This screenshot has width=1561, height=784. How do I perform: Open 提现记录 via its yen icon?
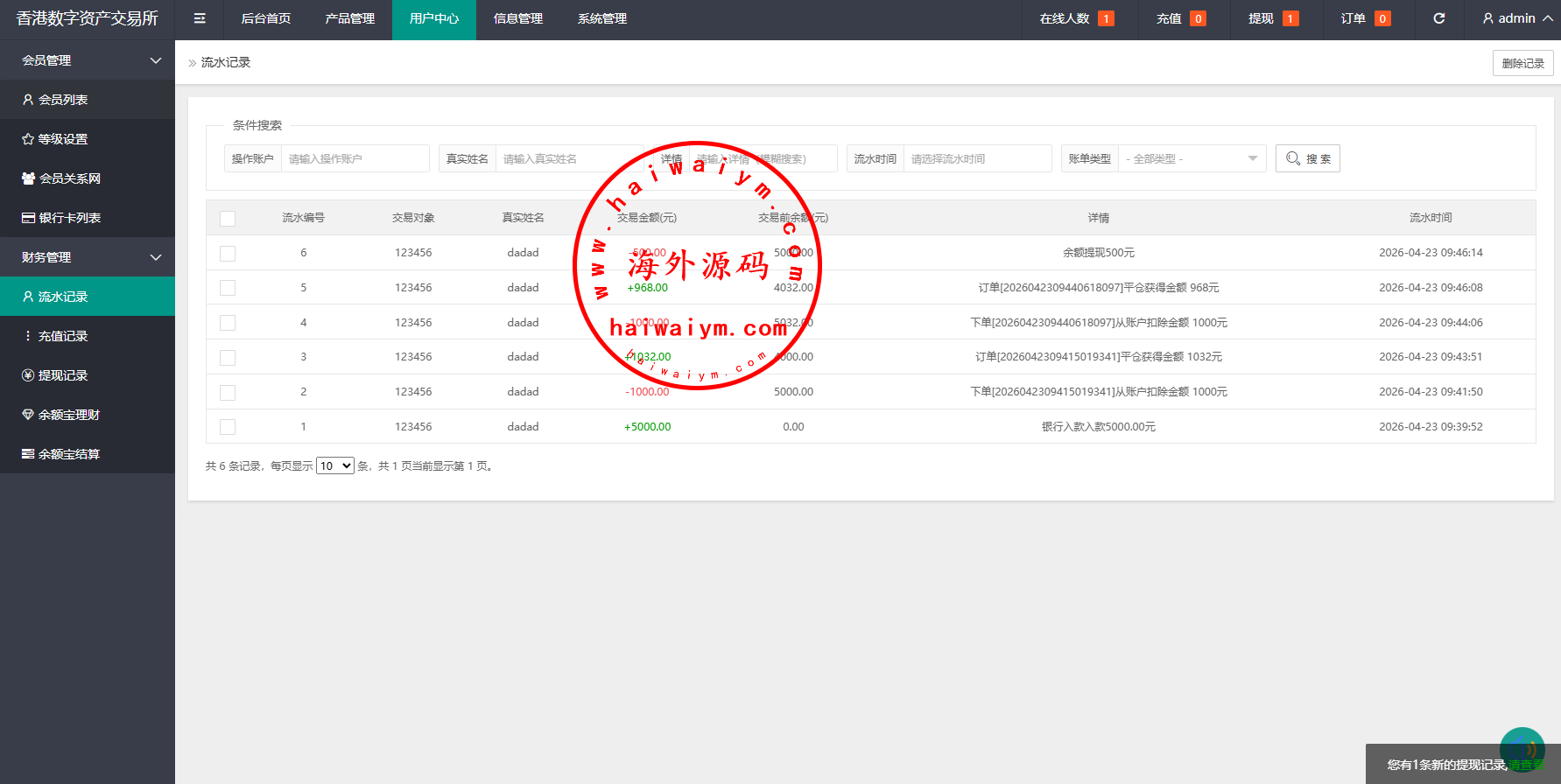(x=28, y=375)
